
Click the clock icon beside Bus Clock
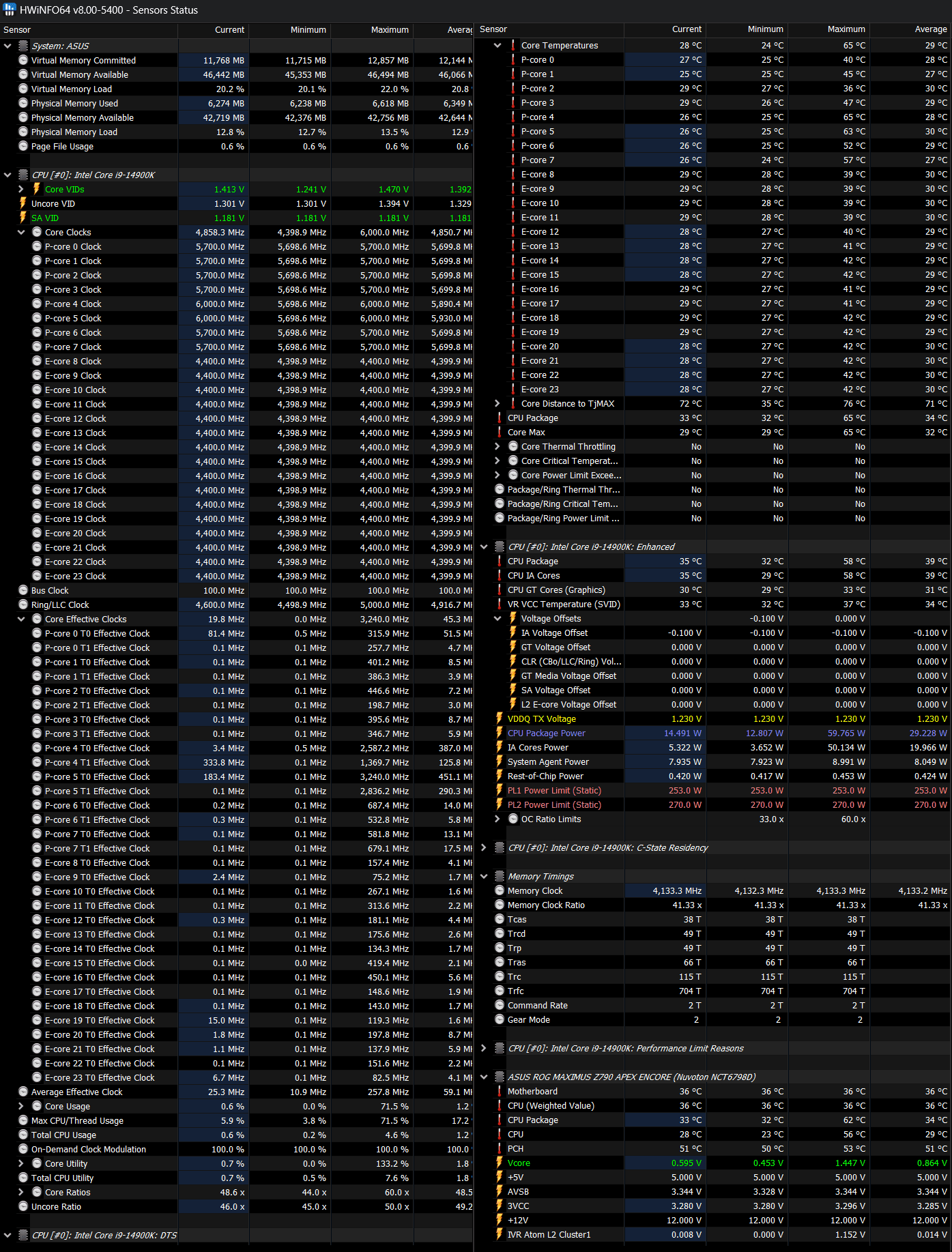tap(23, 590)
